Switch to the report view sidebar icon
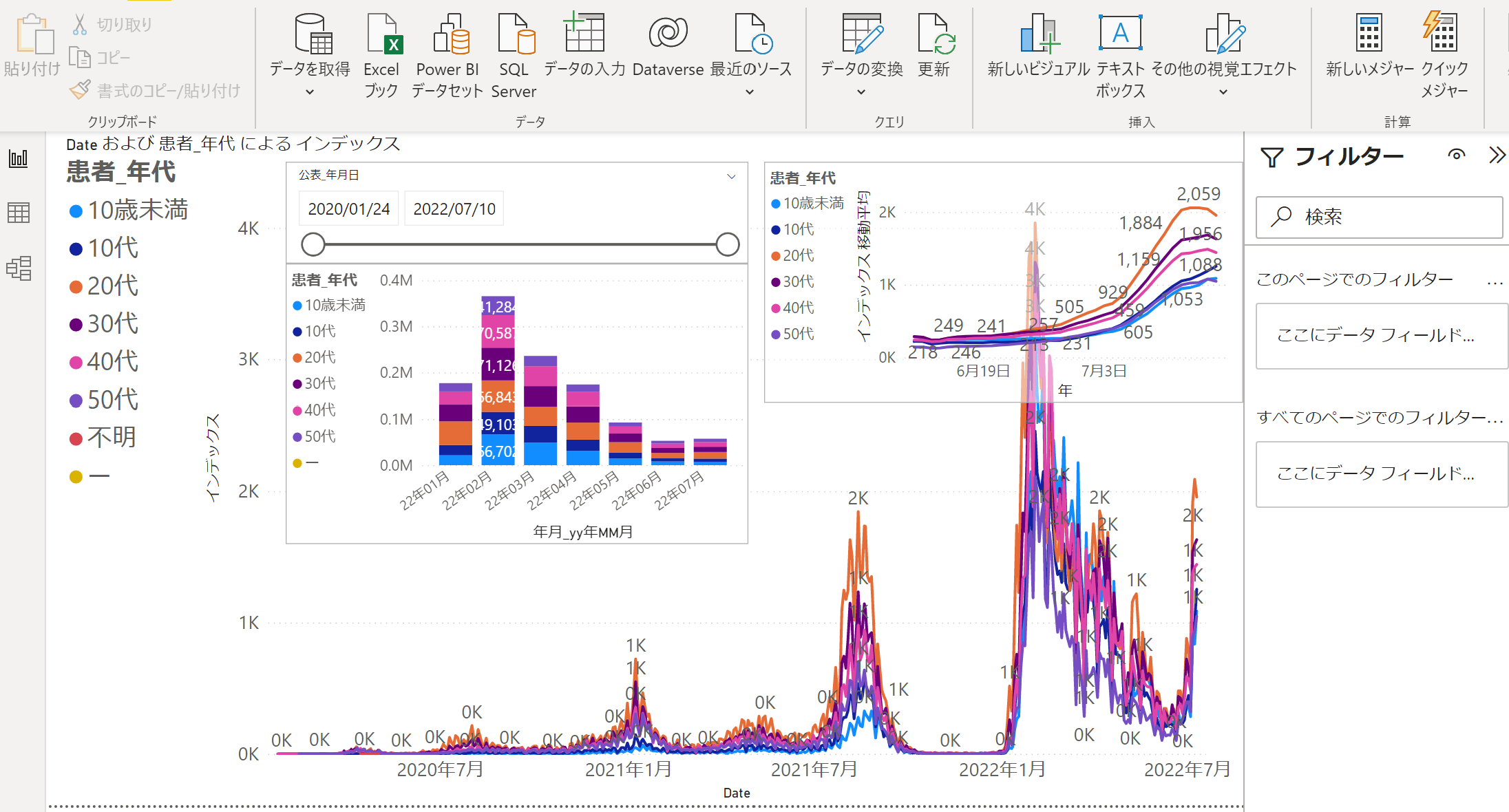The width and height of the screenshot is (1509, 812). (19, 159)
